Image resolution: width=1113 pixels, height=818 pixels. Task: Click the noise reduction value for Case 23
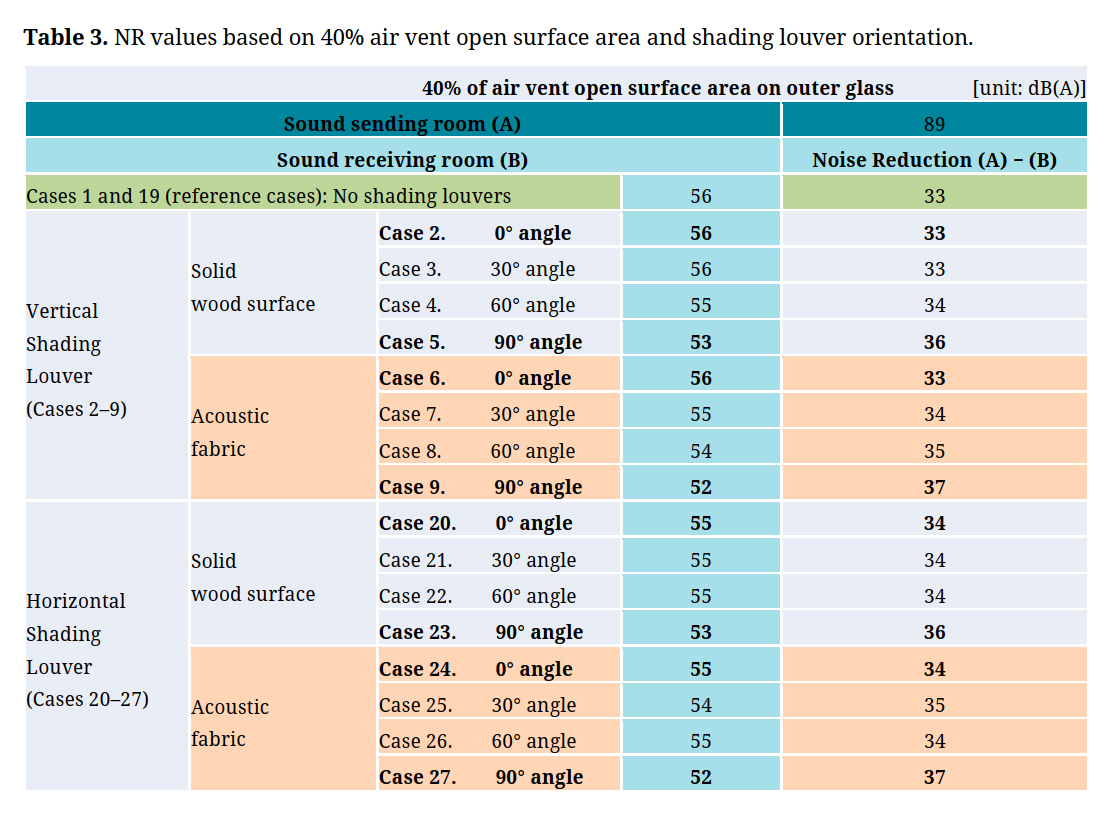[x=934, y=632]
